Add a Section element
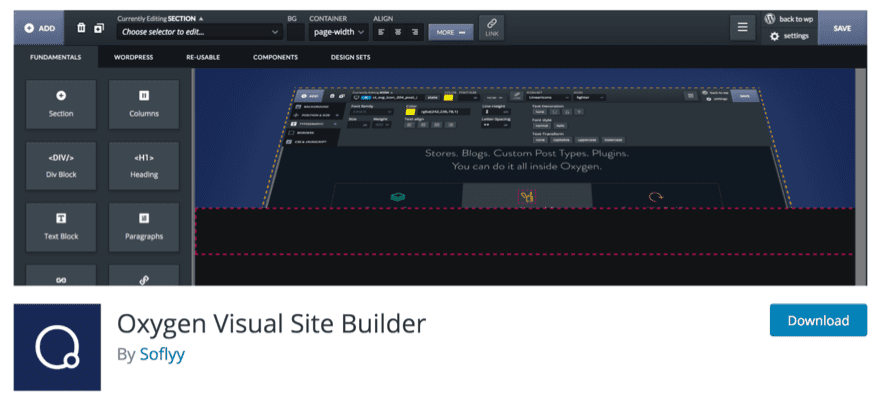The height and width of the screenshot is (411, 880). pyautogui.click(x=61, y=104)
